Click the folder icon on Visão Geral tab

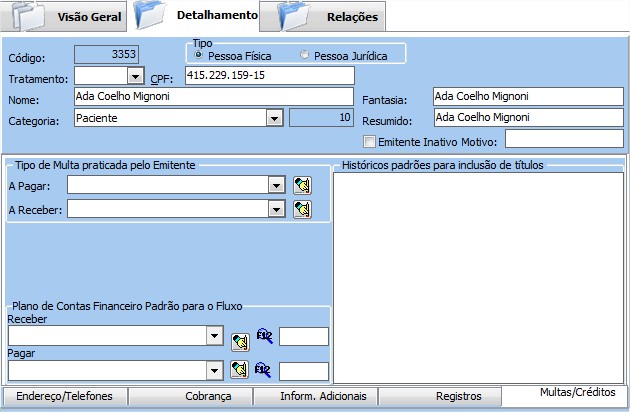[x=29, y=17]
